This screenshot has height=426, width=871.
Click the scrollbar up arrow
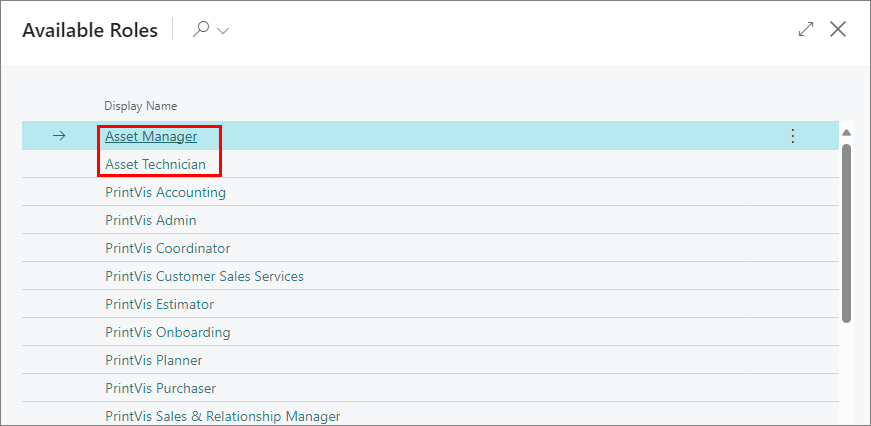coord(847,133)
